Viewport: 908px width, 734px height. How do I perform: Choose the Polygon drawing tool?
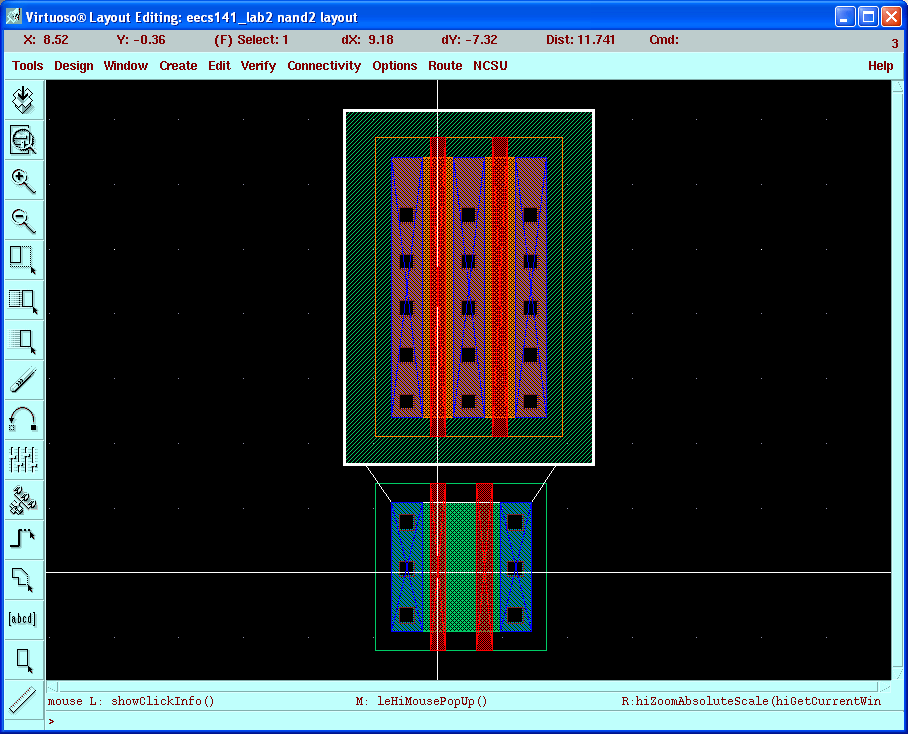[23, 579]
